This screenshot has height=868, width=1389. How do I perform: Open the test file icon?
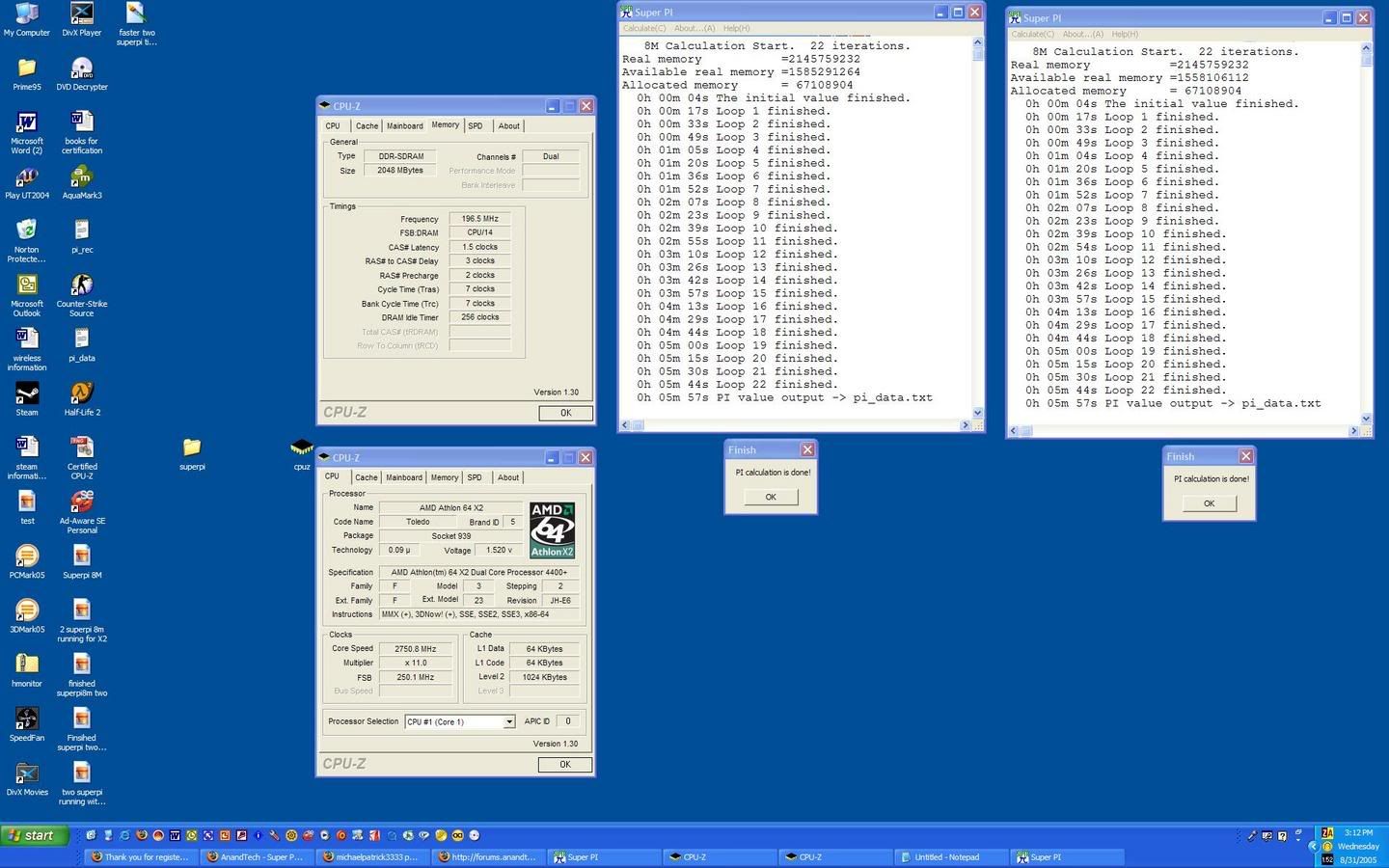click(x=27, y=507)
